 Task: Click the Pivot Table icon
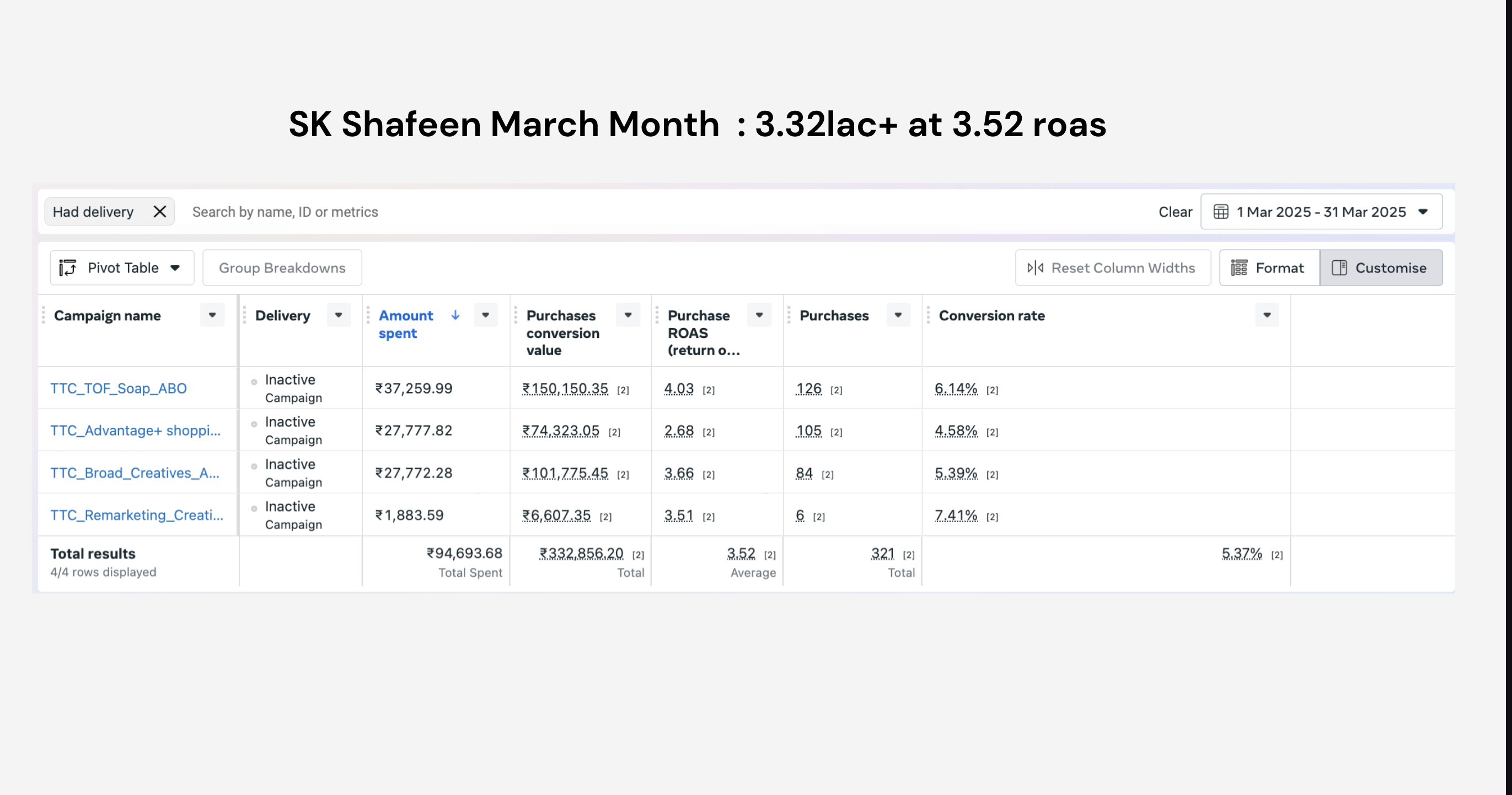coord(68,268)
